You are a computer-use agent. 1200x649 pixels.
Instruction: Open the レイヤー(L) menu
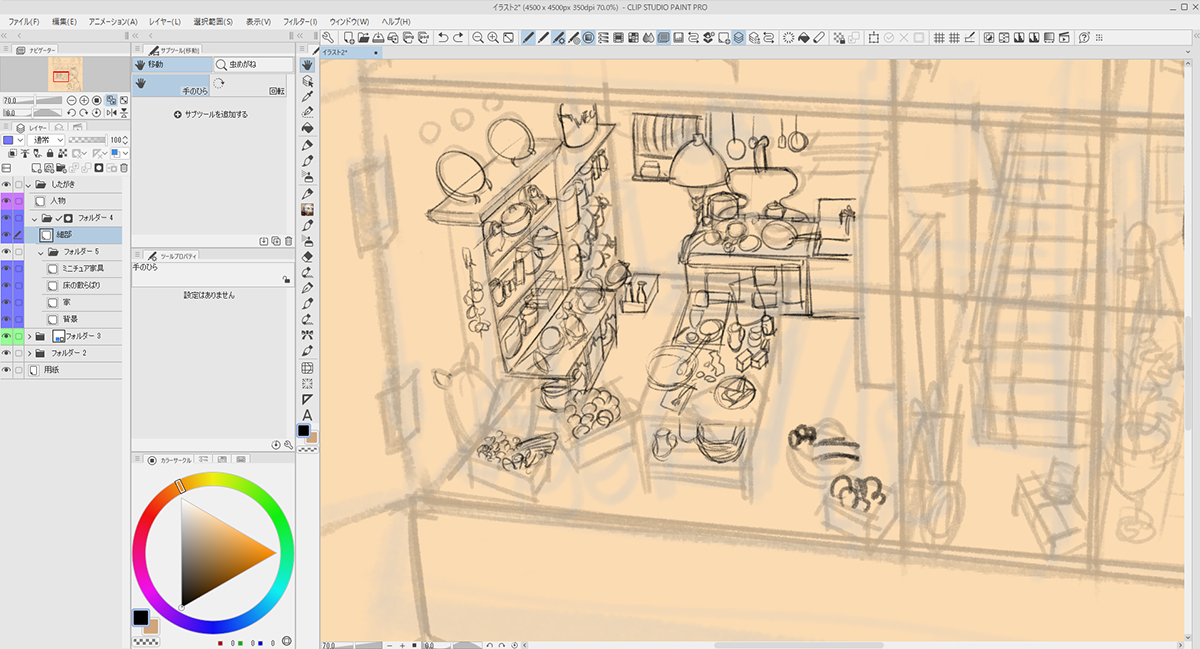click(163, 21)
